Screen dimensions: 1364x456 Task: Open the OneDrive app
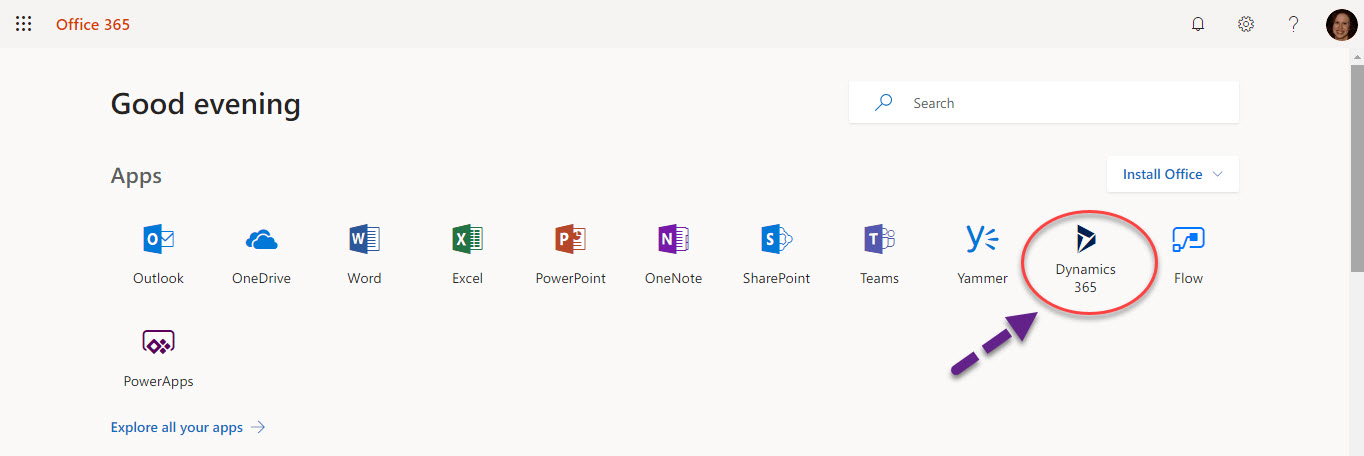coord(261,254)
